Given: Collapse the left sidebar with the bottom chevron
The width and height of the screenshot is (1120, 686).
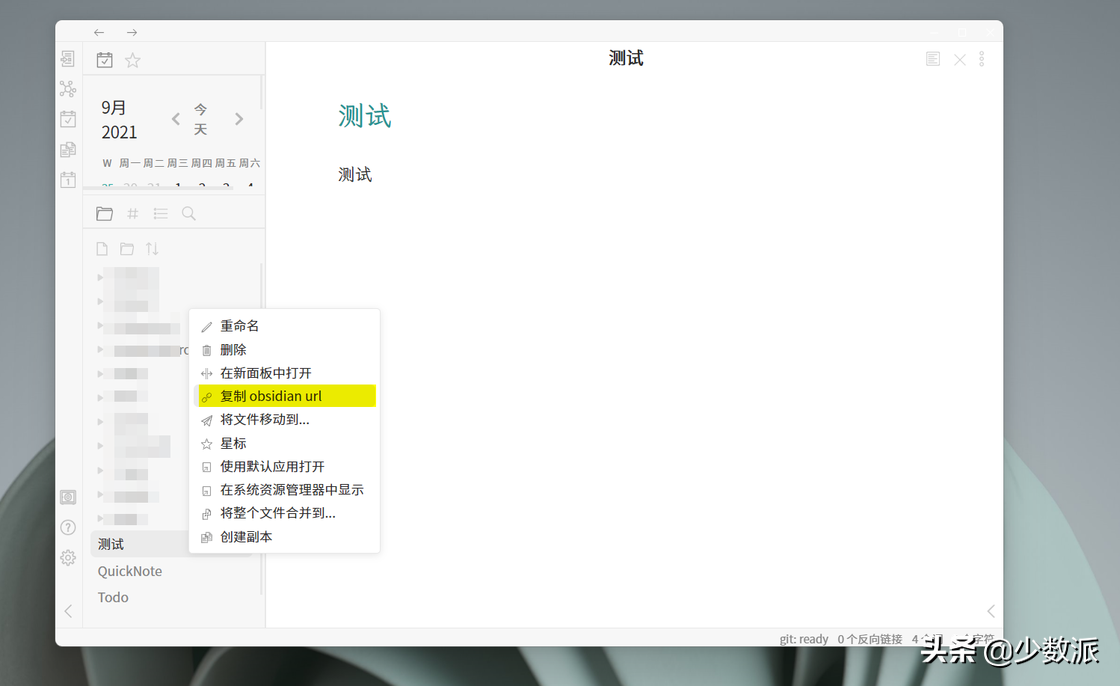Looking at the screenshot, I should (x=67, y=611).
